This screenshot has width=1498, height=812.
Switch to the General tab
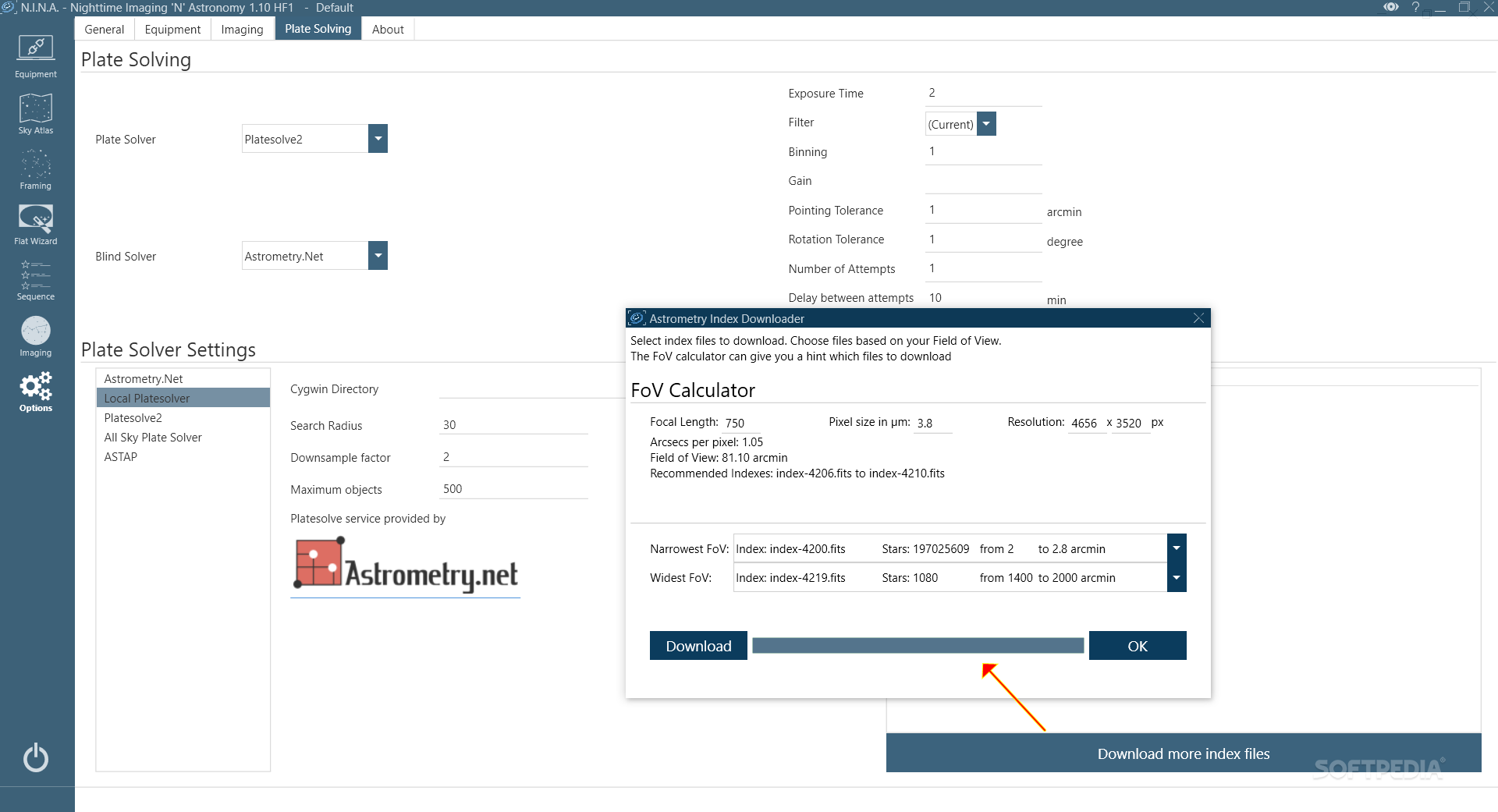(105, 29)
